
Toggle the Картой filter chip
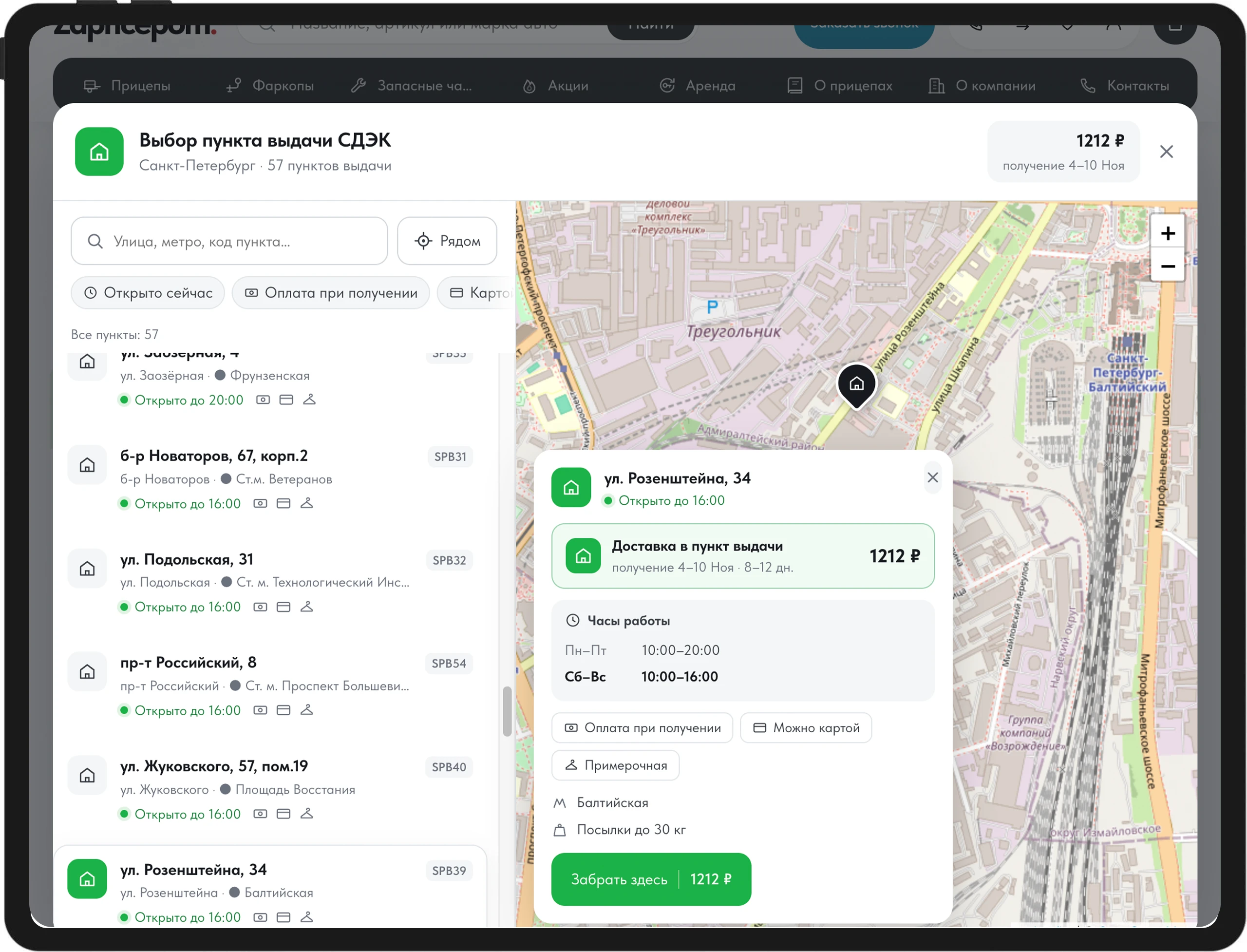coord(476,293)
